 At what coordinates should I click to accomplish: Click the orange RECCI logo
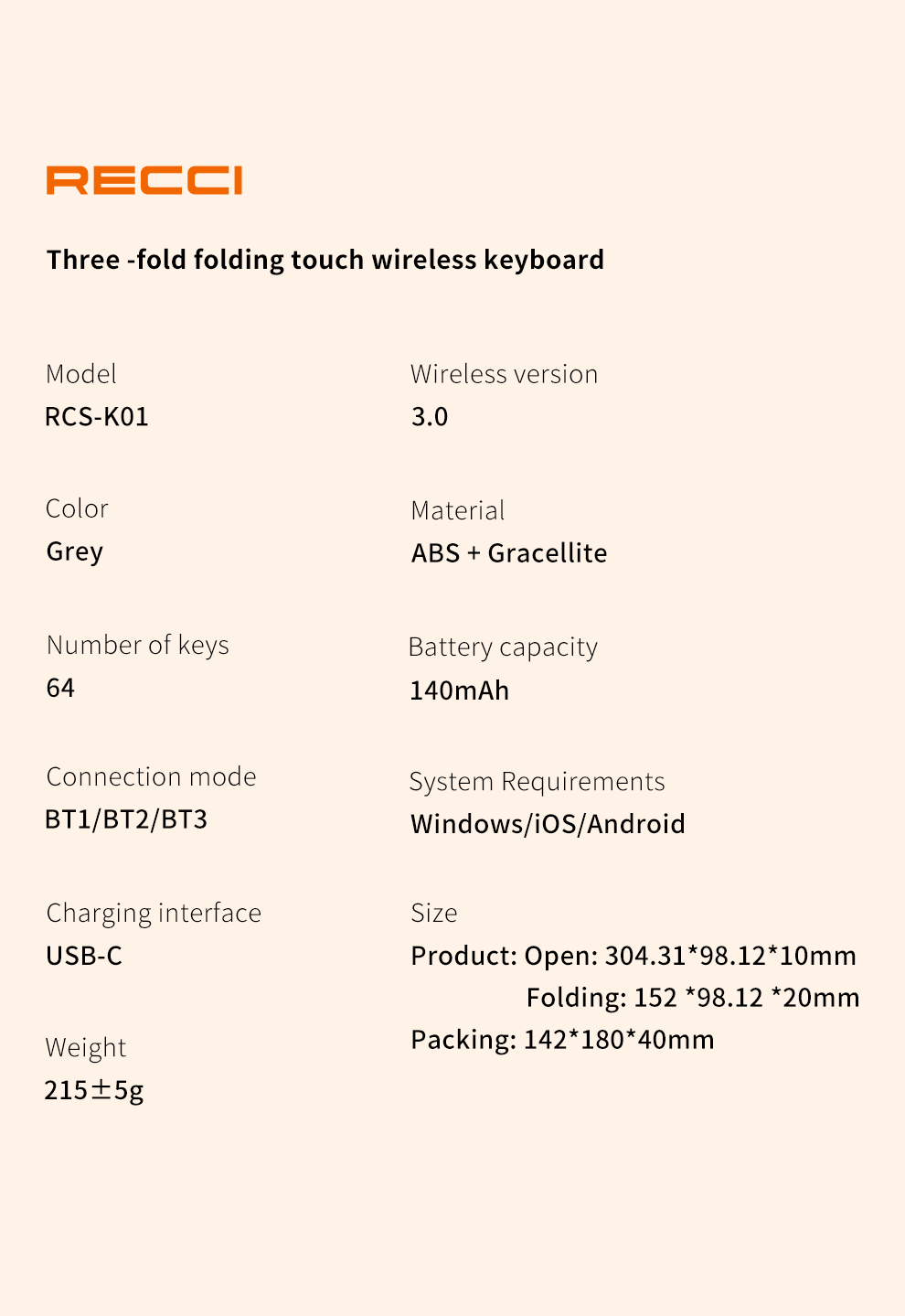(x=144, y=180)
